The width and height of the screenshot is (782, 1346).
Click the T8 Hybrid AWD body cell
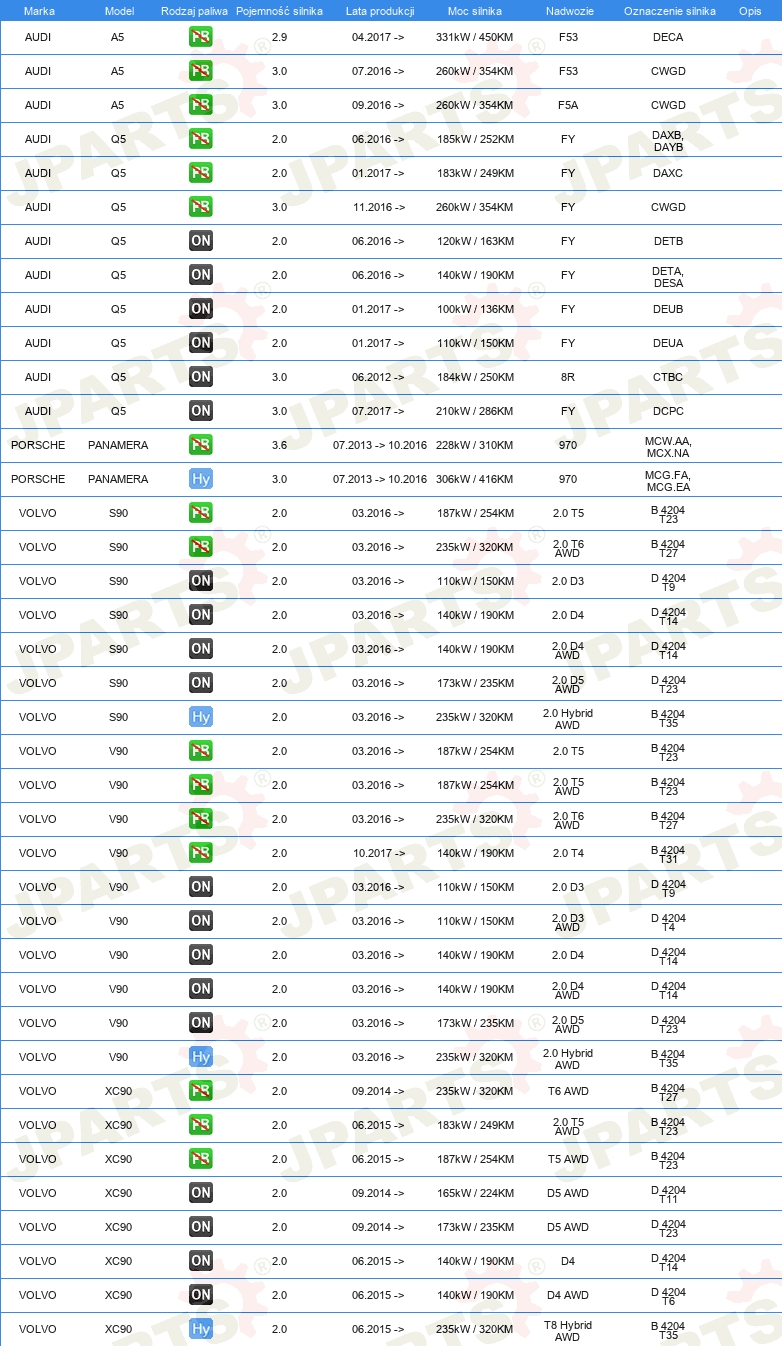click(568, 1330)
